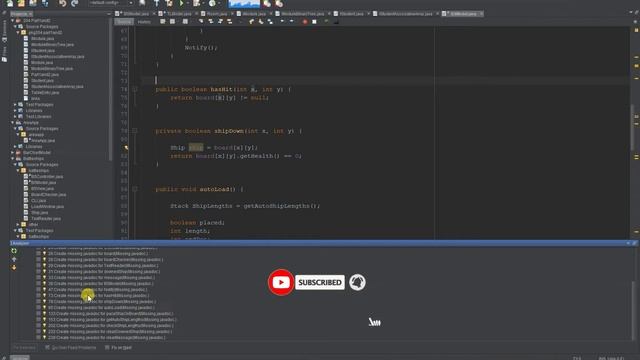The width and height of the screenshot is (640, 360).
Task: Switch to the IStudent.java editor tab
Action: click(x=351, y=14)
